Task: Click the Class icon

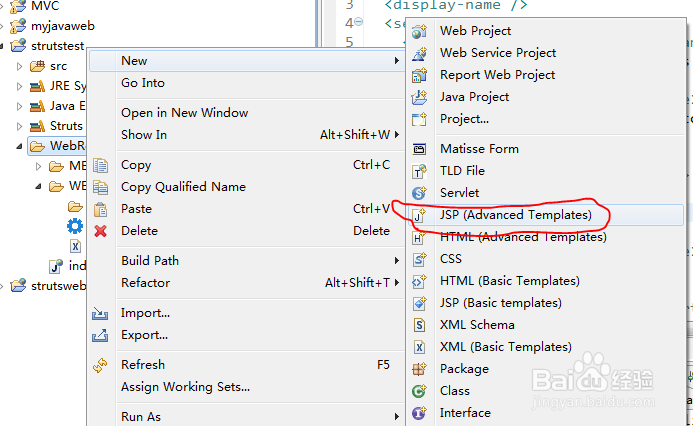Action: tap(419, 391)
